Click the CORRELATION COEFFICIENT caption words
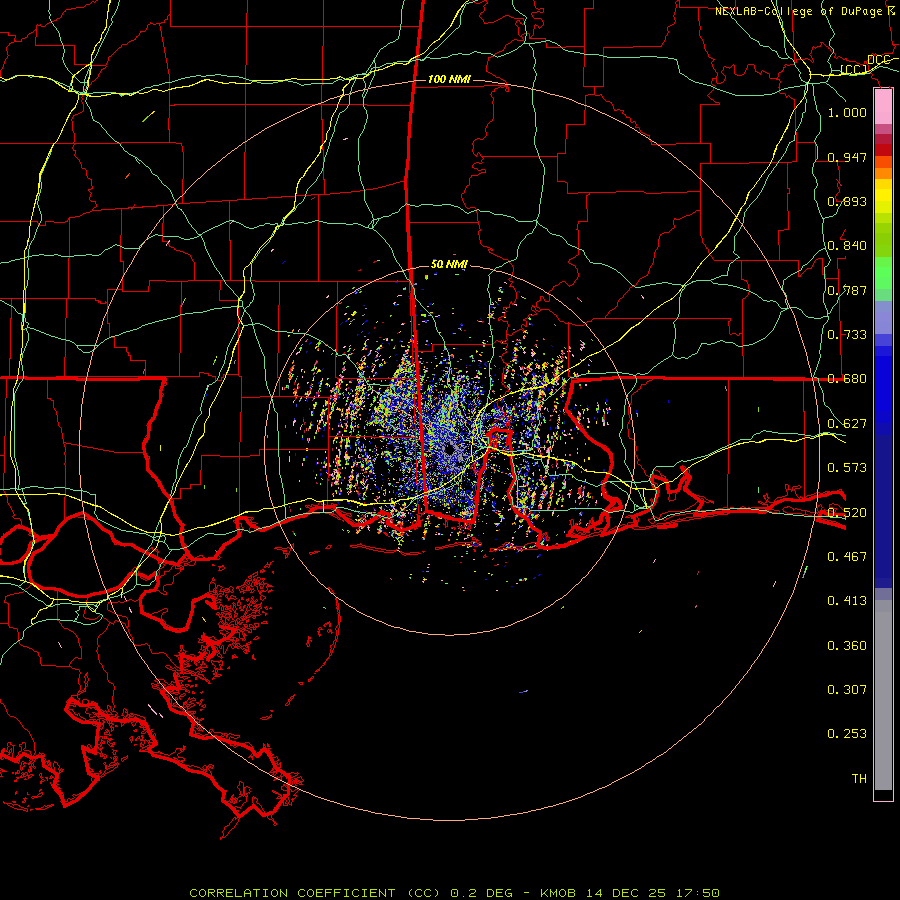This screenshot has width=900, height=900. 292,893
